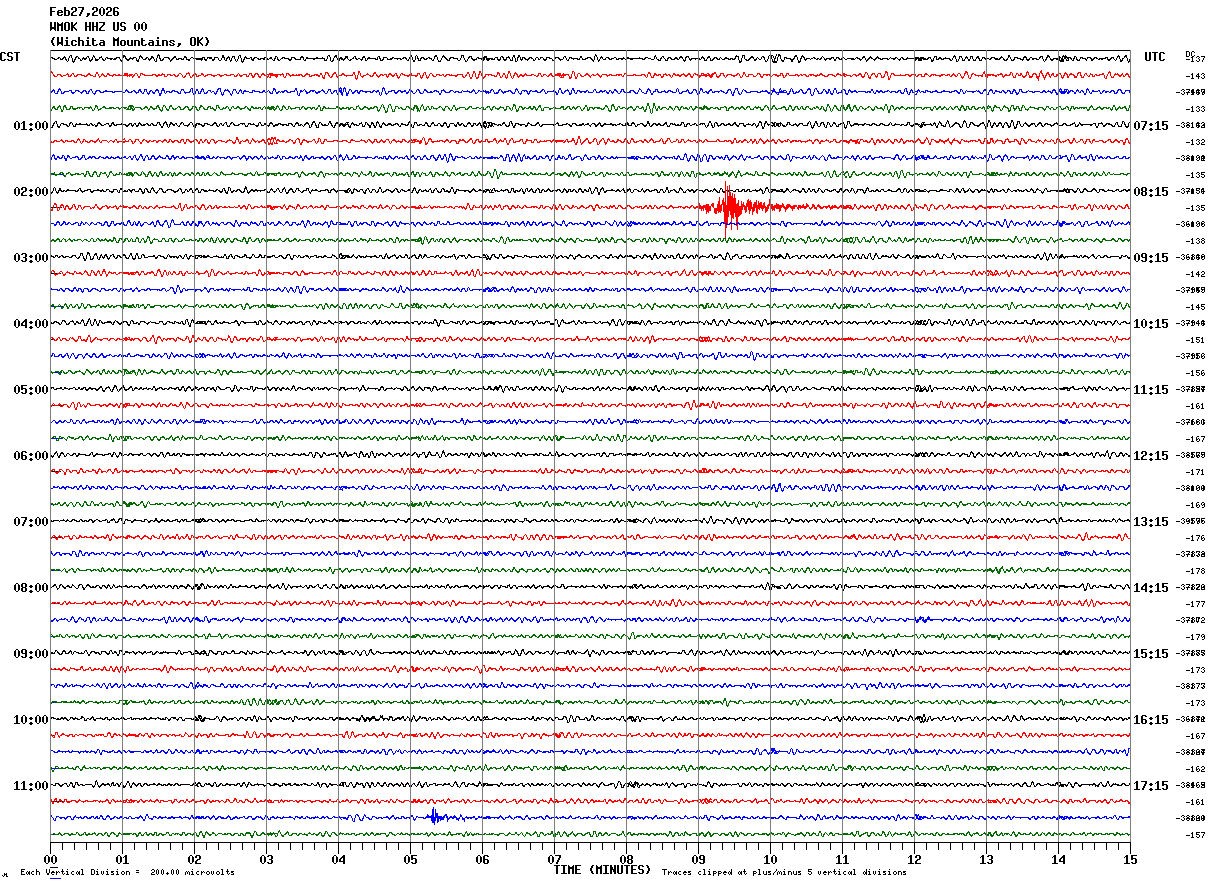Click the DC offset value -157
1210x886 pixels.
pos(1195,835)
